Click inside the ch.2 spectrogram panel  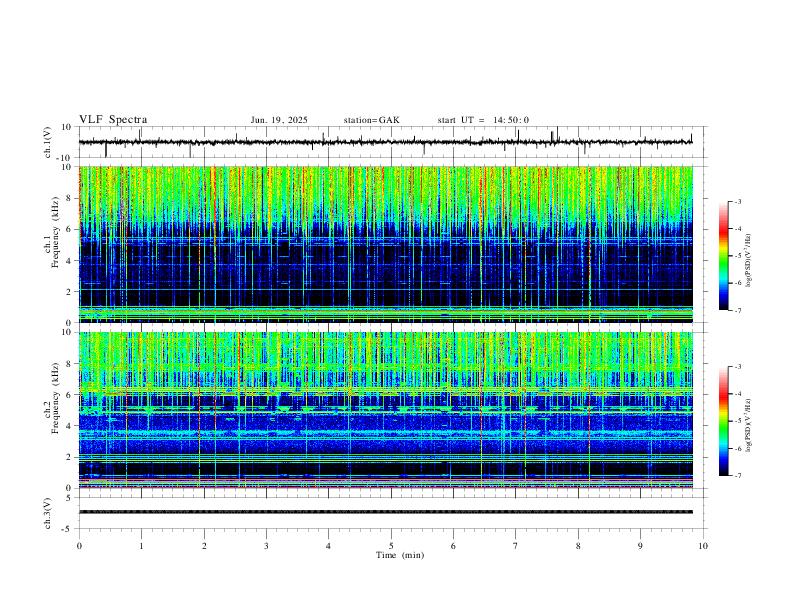(386, 410)
